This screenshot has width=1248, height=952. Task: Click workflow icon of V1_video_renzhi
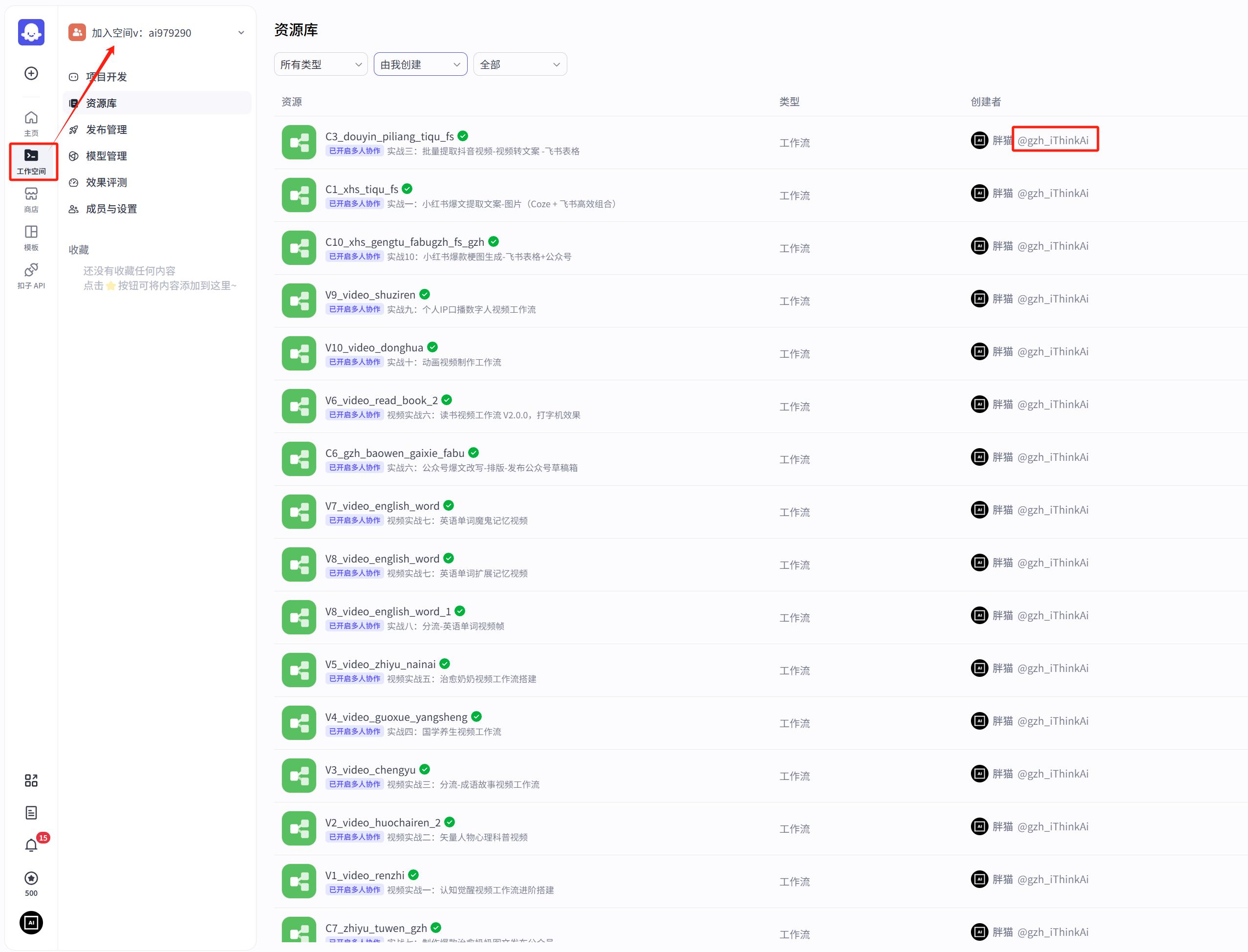(x=299, y=881)
